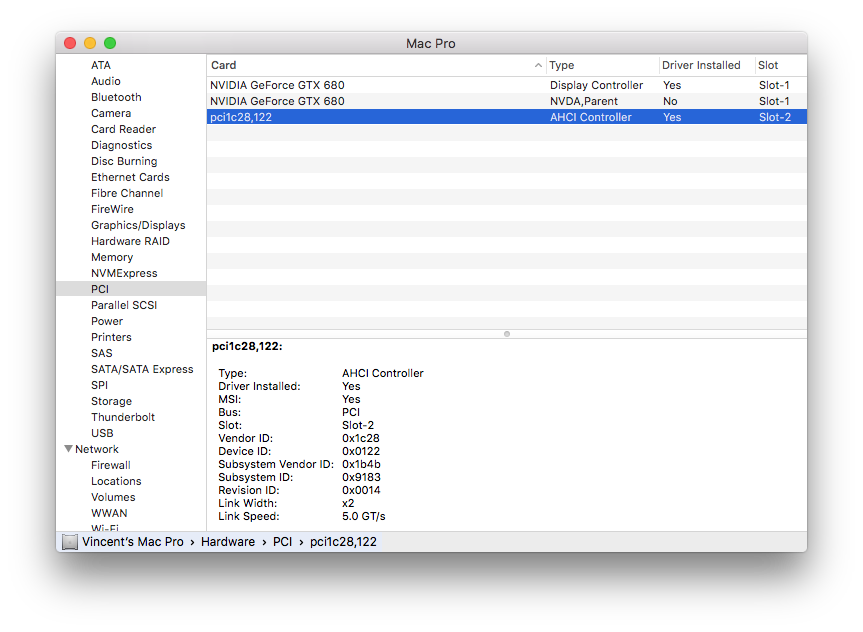The height and width of the screenshot is (632, 863).
Task: Open Parallel SCSI section
Action: [124, 304]
